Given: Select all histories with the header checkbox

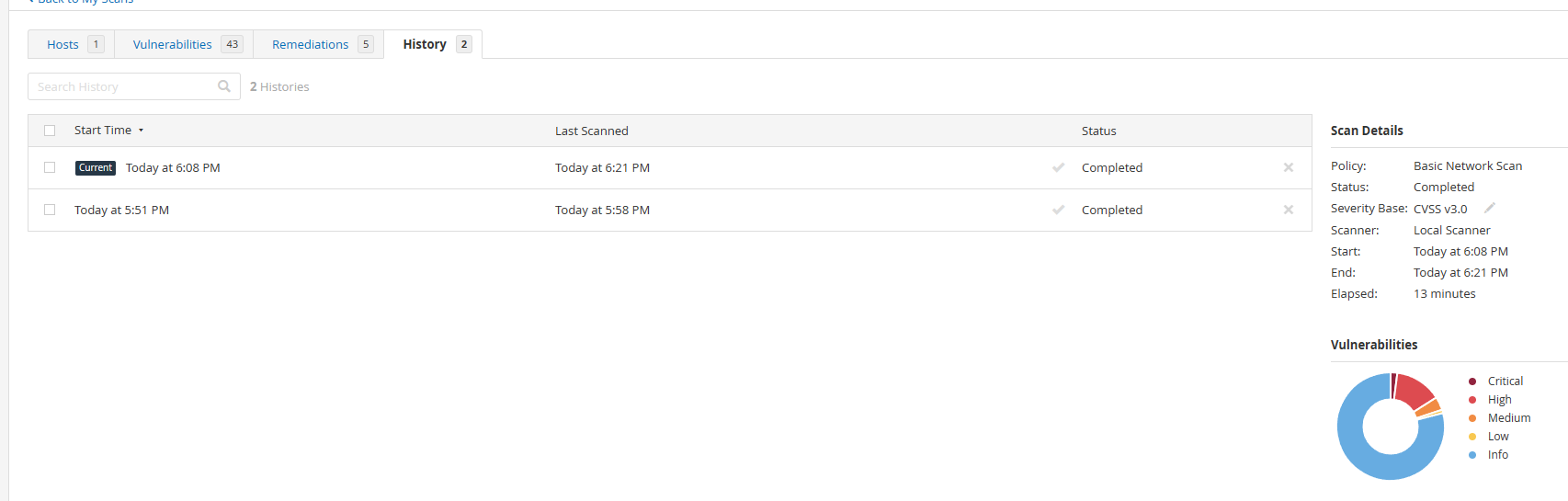Looking at the screenshot, I should click(50, 131).
